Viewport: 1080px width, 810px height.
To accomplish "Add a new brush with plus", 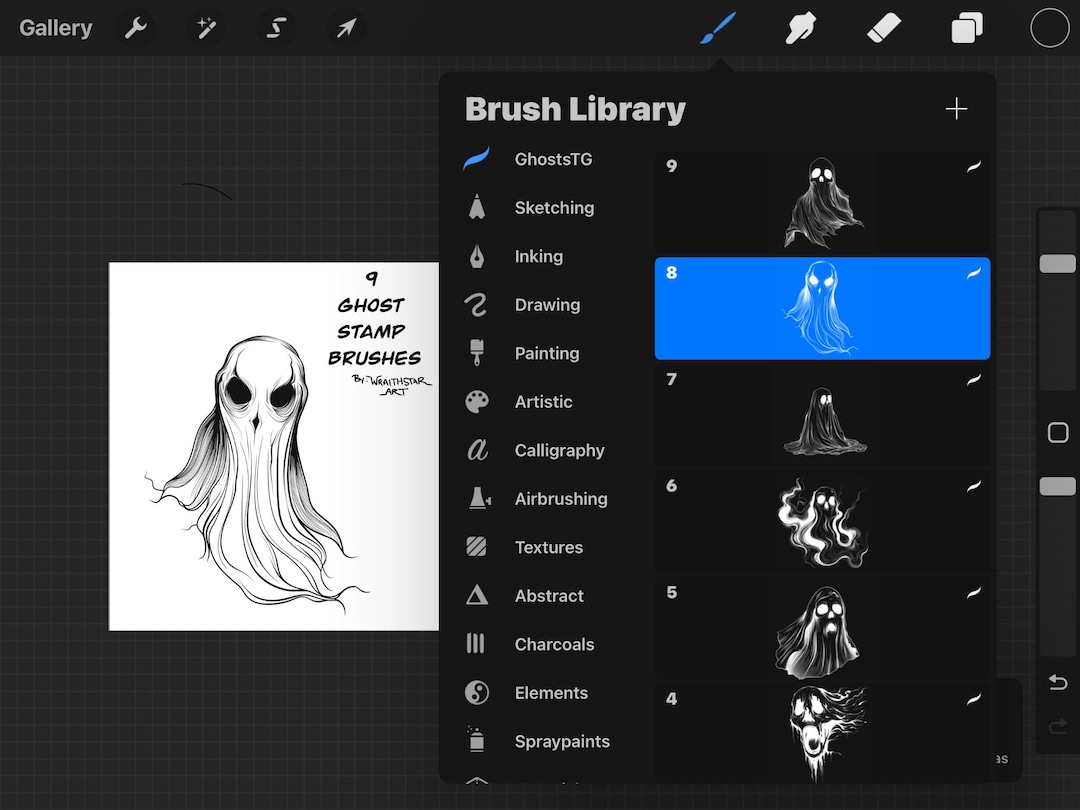I will pyautogui.click(x=956, y=109).
